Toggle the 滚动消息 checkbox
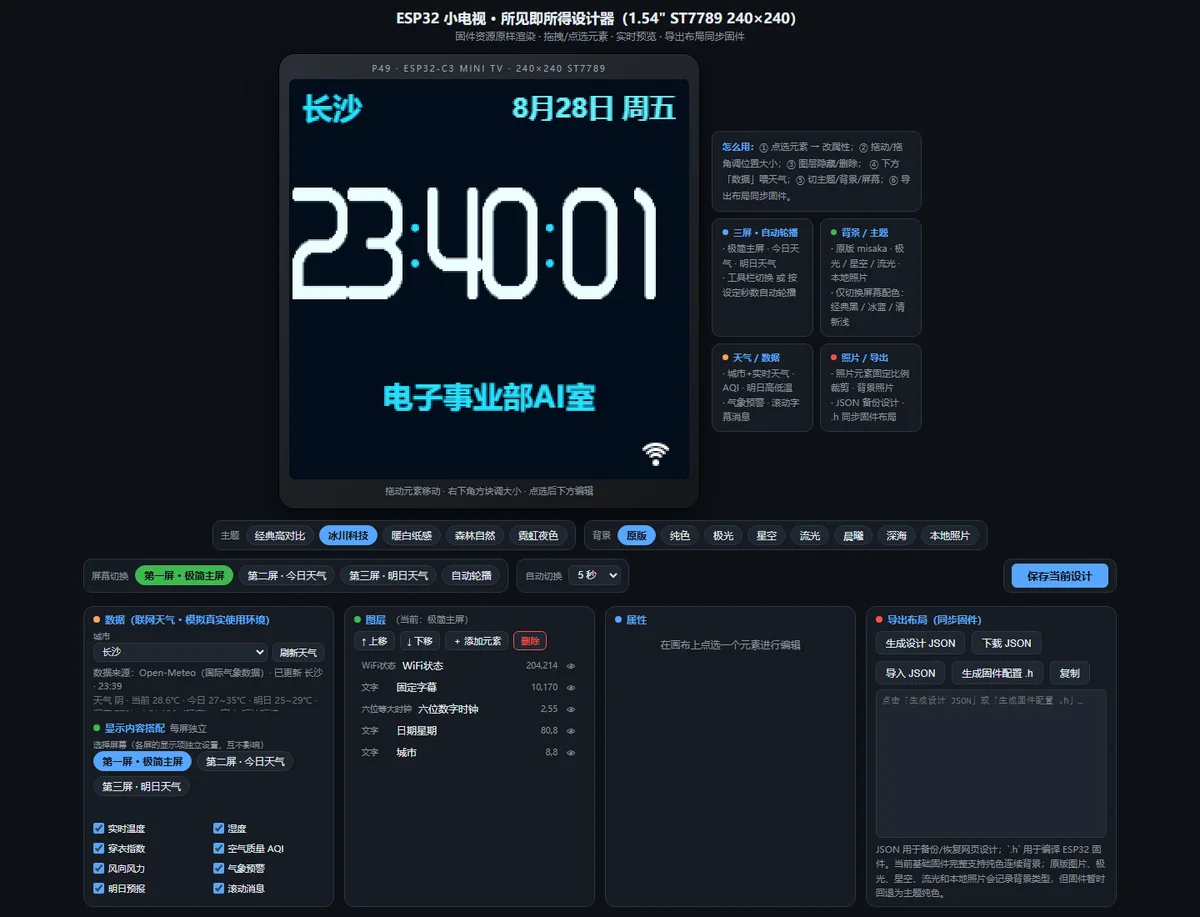This screenshot has height=917, width=1200. (219, 888)
